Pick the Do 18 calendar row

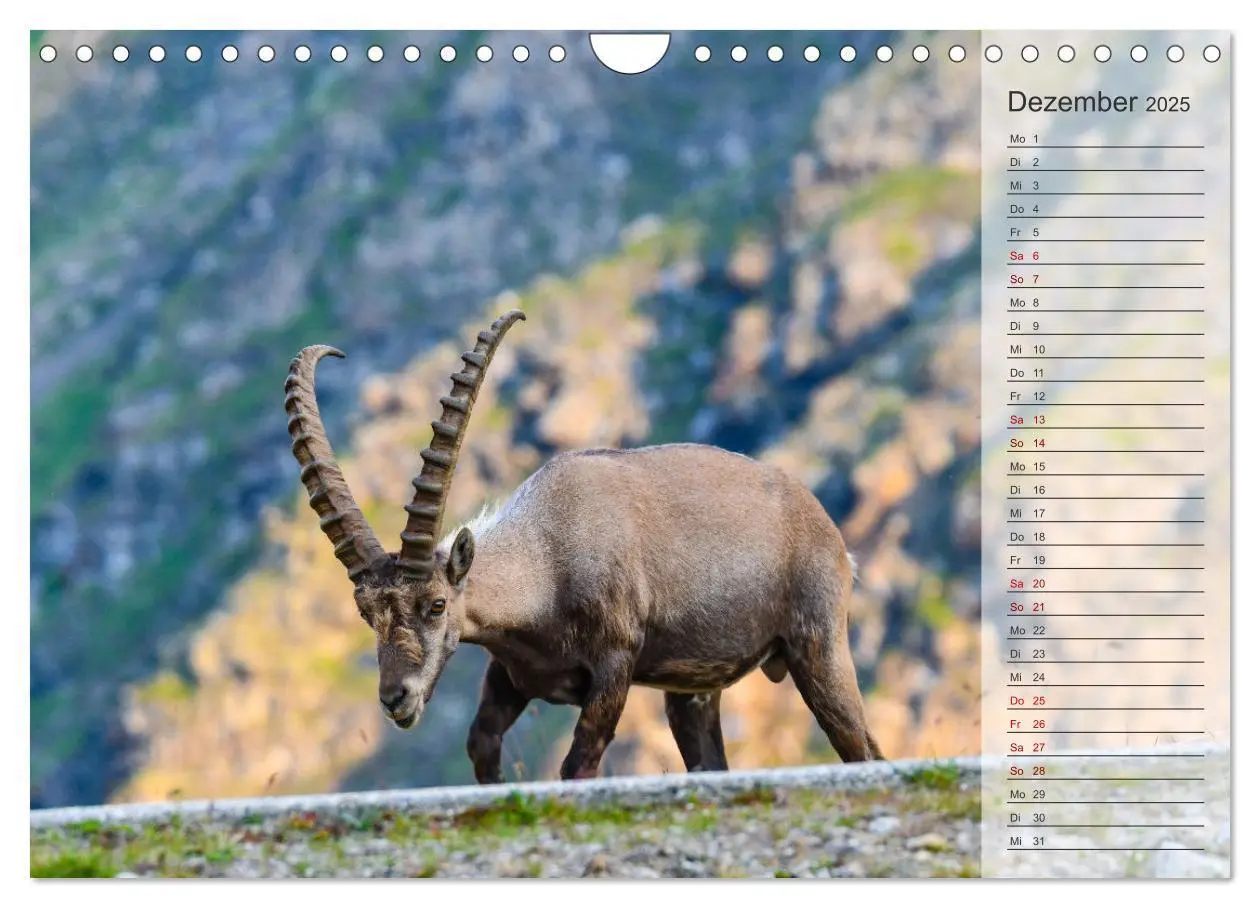click(x=1105, y=536)
